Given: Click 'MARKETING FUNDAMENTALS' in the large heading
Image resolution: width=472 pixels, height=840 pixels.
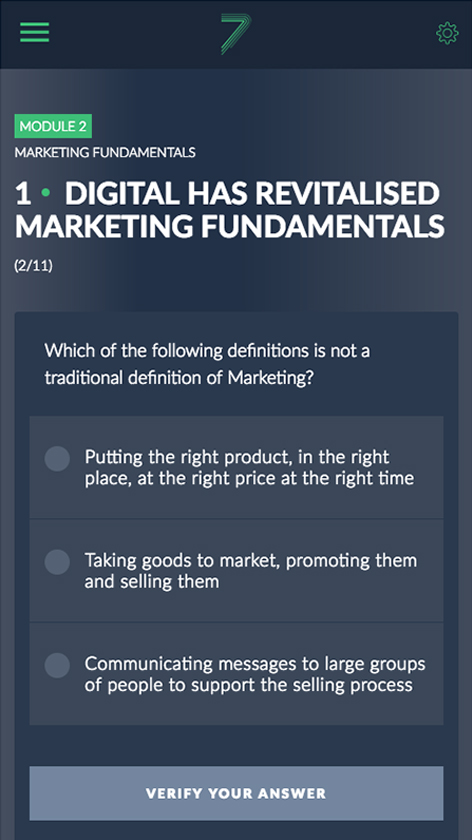Looking at the screenshot, I should click(230, 226).
